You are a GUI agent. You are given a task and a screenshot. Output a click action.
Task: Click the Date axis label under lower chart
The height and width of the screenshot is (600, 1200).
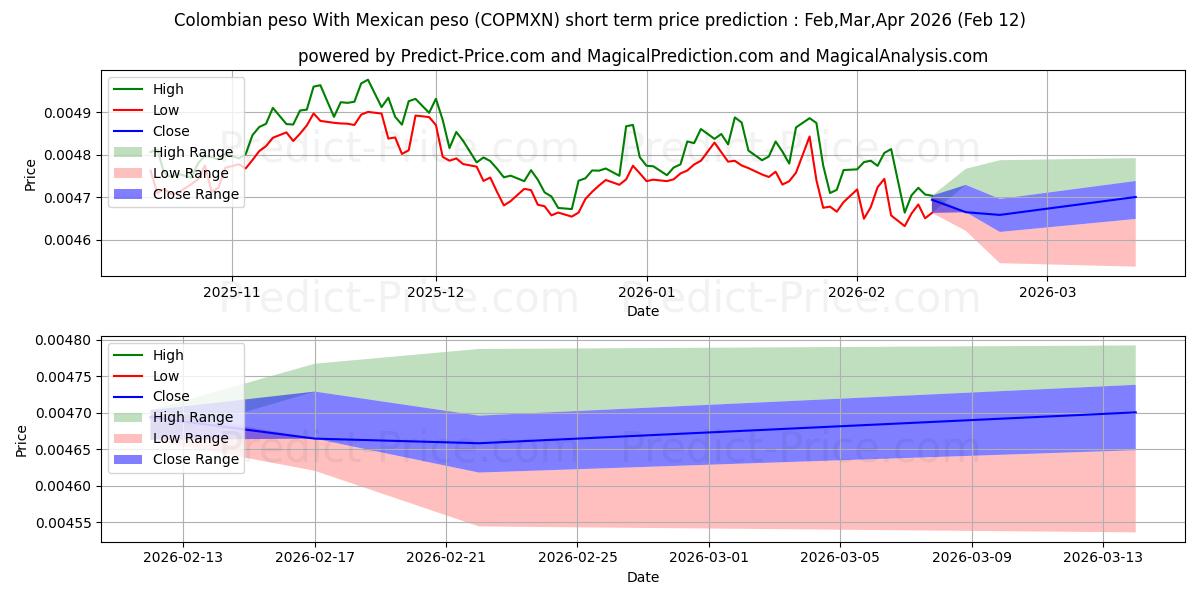pyautogui.click(x=642, y=578)
